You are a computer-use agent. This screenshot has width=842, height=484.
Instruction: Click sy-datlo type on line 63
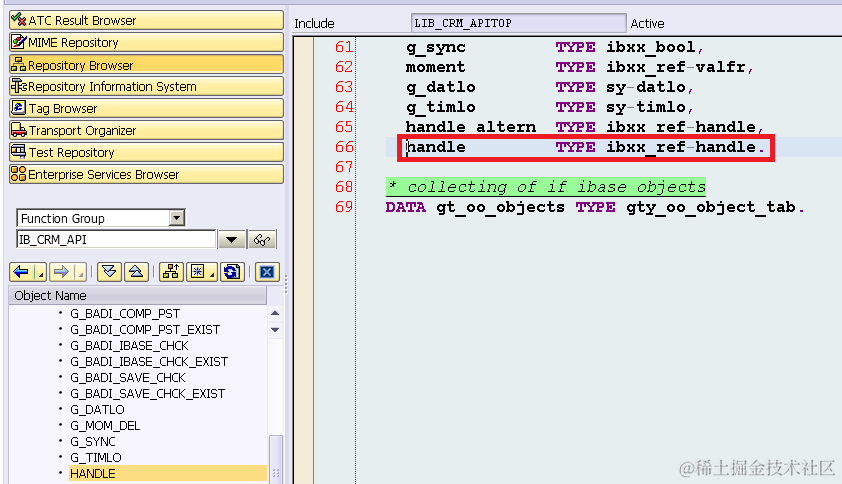point(646,87)
